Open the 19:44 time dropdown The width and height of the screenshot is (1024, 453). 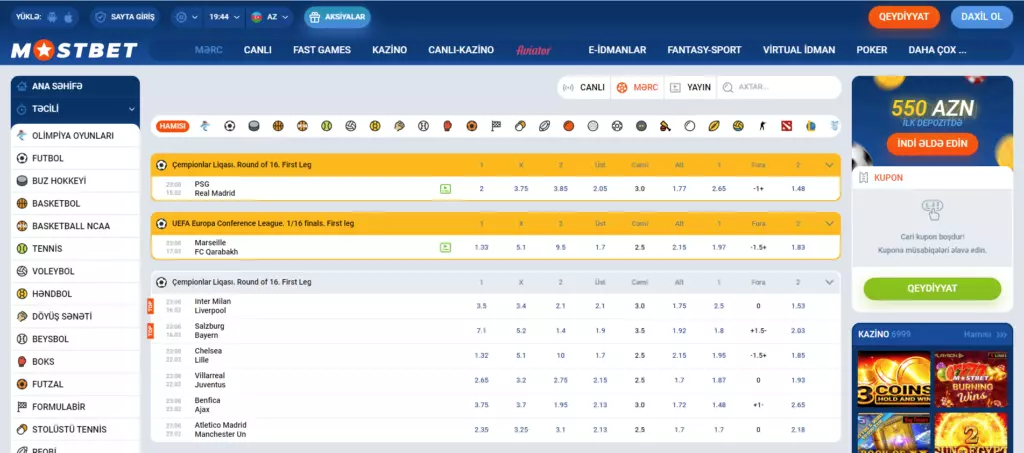[x=224, y=18]
